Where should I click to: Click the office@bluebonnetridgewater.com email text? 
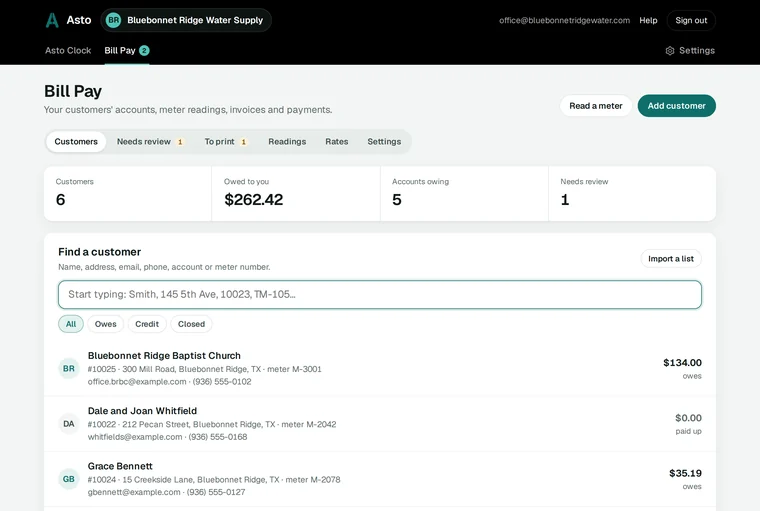click(564, 20)
